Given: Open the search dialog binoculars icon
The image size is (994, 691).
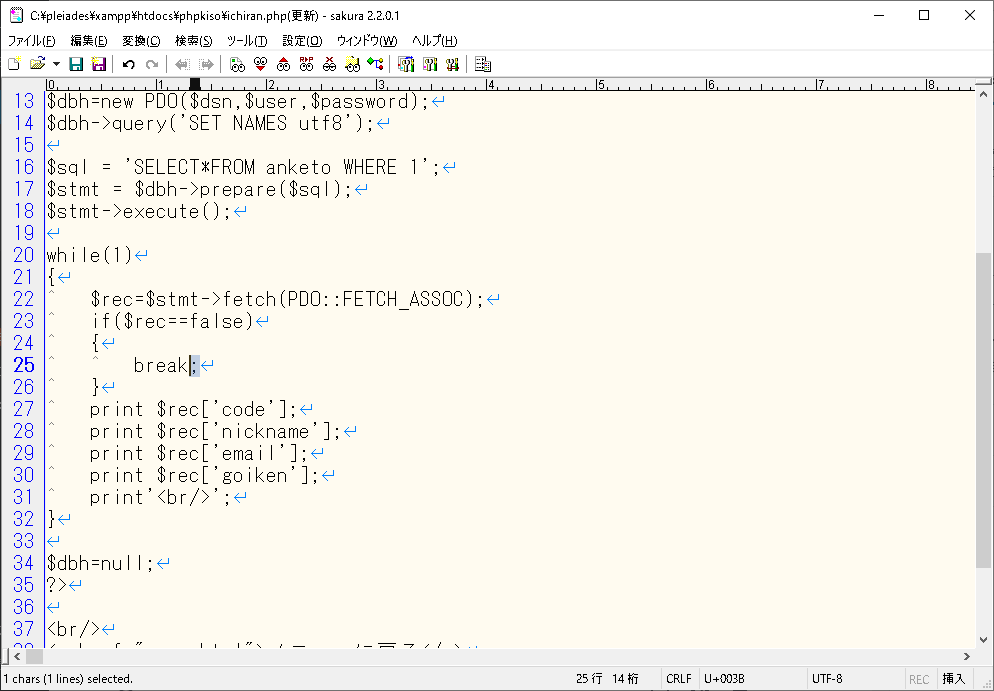Looking at the screenshot, I should coord(237,64).
